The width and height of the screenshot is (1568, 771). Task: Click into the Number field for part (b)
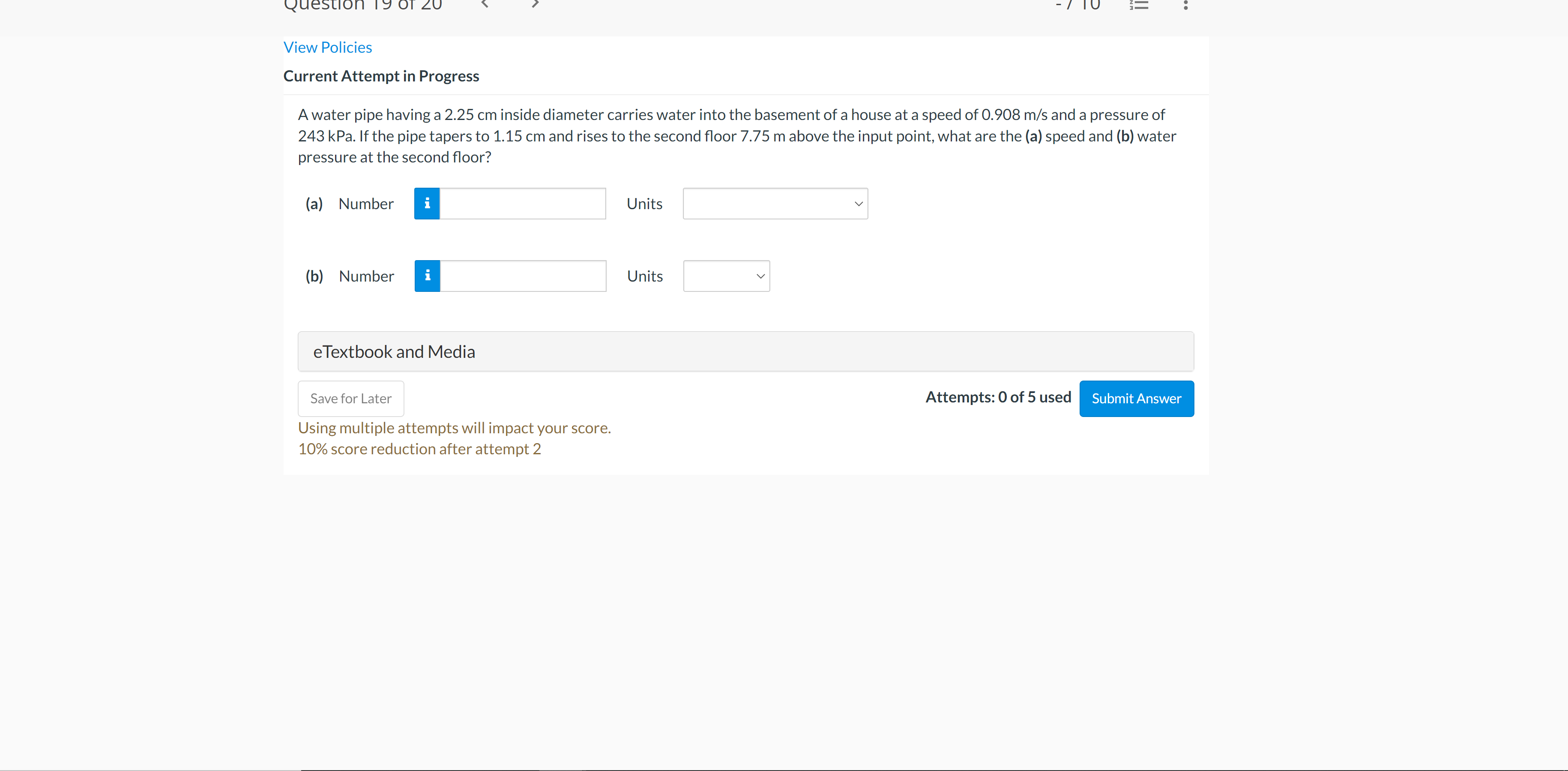click(x=522, y=276)
